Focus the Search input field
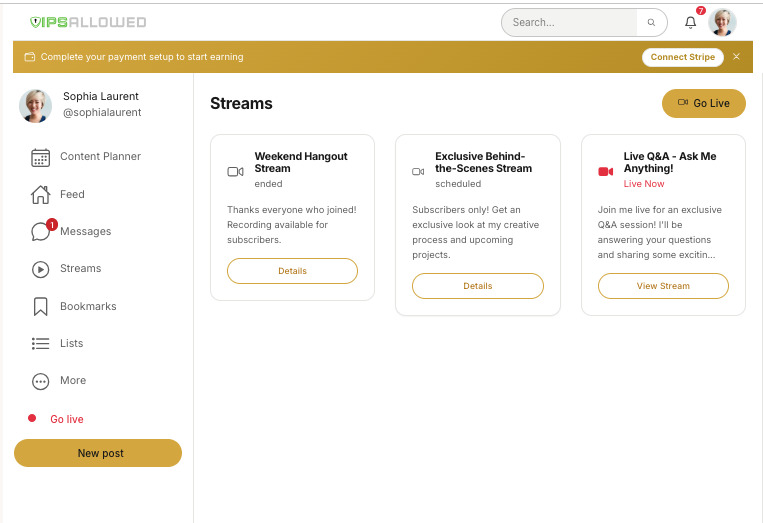763x523 pixels. [x=570, y=23]
